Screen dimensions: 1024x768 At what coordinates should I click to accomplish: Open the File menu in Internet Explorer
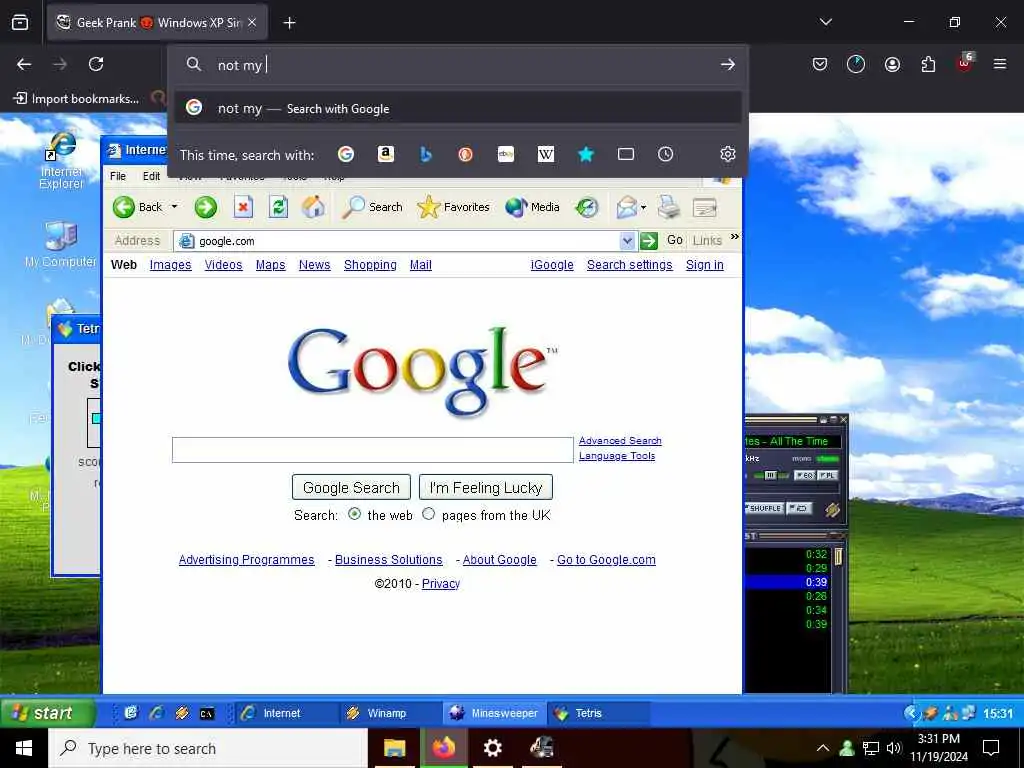click(x=118, y=176)
